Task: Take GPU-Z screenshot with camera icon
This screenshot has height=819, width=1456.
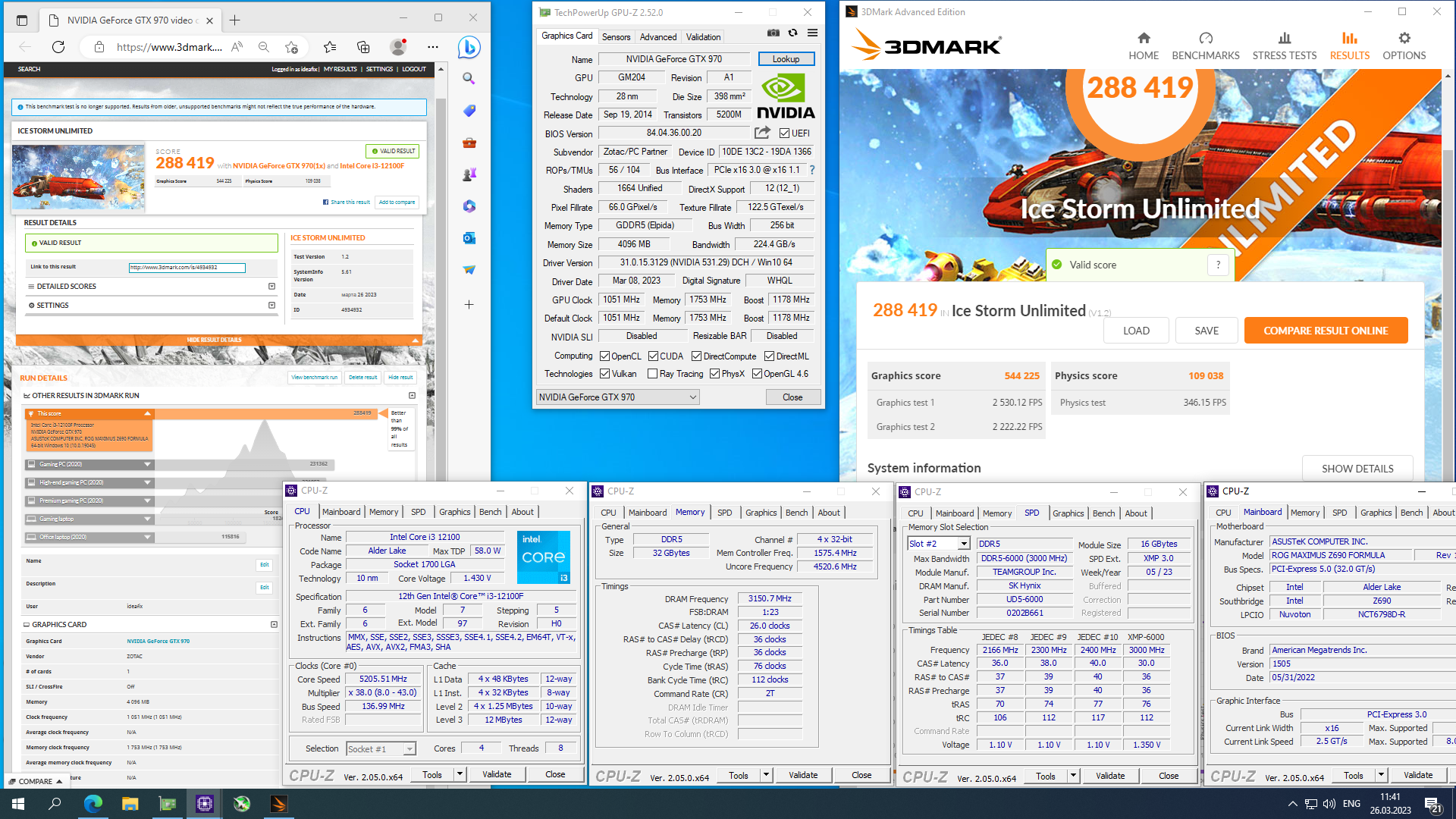Action: pos(773,33)
